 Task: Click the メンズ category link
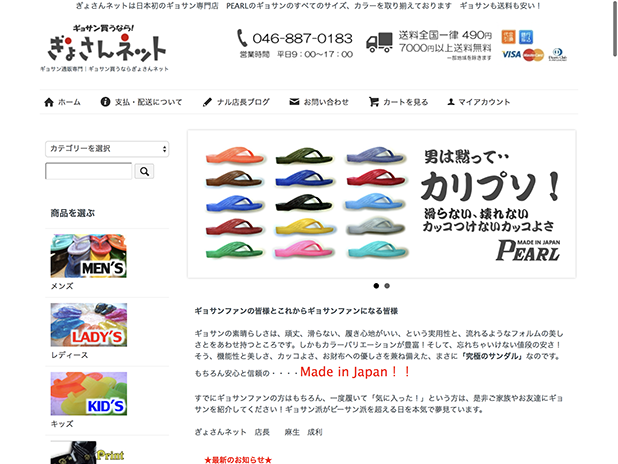pos(62,286)
